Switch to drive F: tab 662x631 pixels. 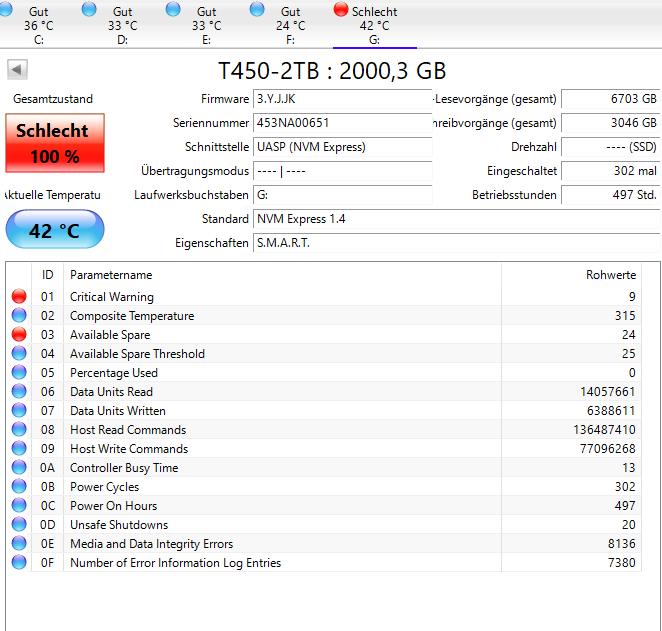pos(290,24)
